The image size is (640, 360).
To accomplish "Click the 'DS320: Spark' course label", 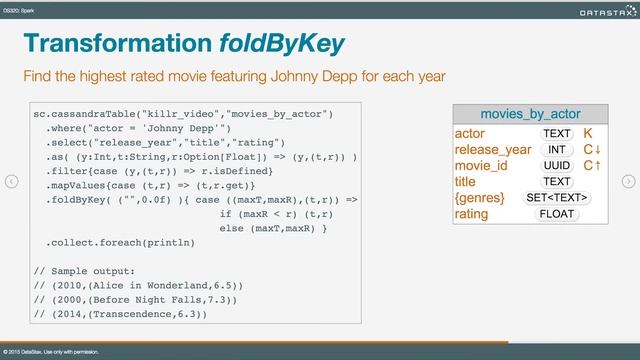I will tap(18, 11).
